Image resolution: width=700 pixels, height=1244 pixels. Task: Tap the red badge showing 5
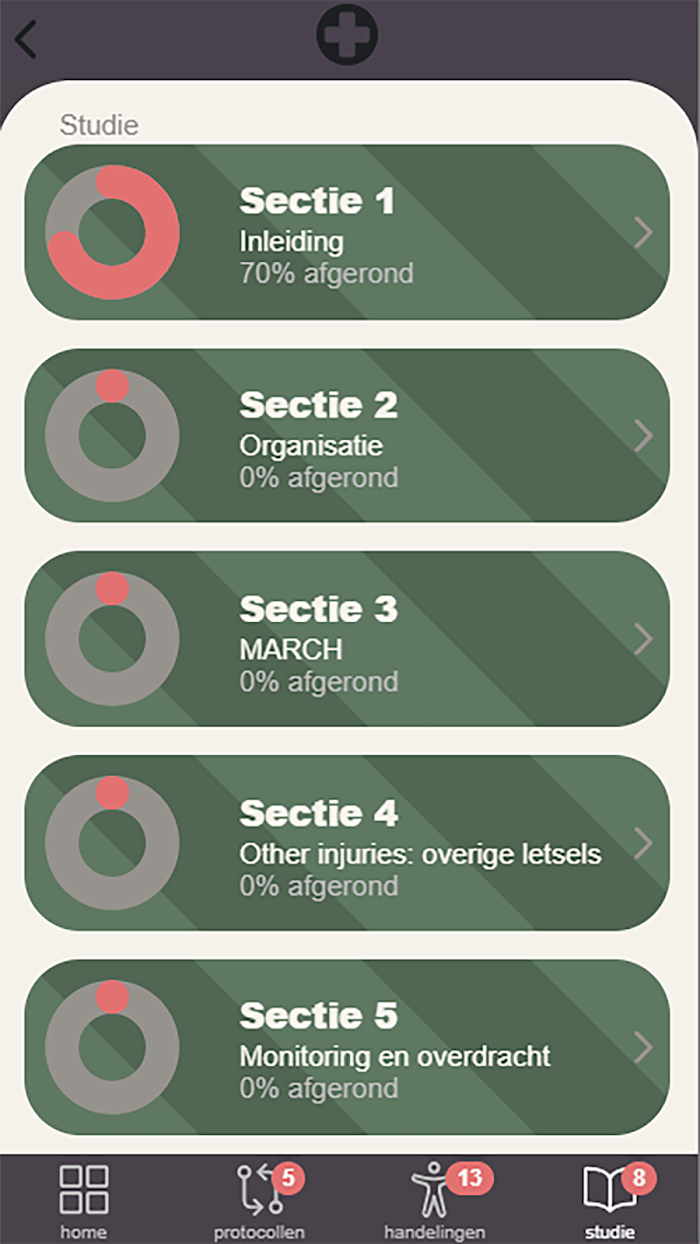(288, 1178)
